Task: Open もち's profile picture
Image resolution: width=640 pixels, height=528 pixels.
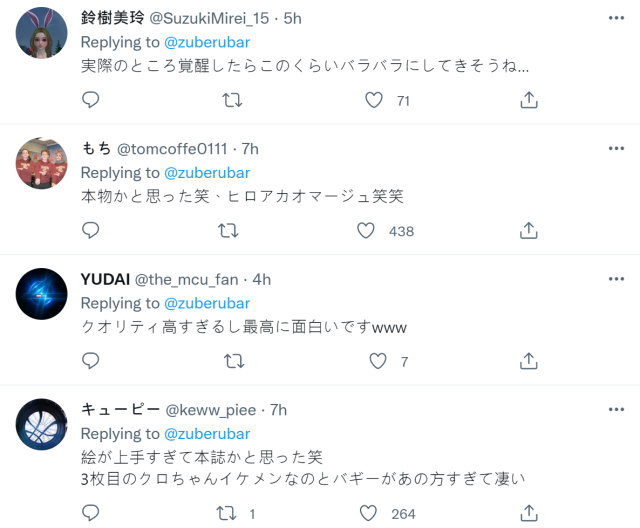Action: (x=42, y=163)
